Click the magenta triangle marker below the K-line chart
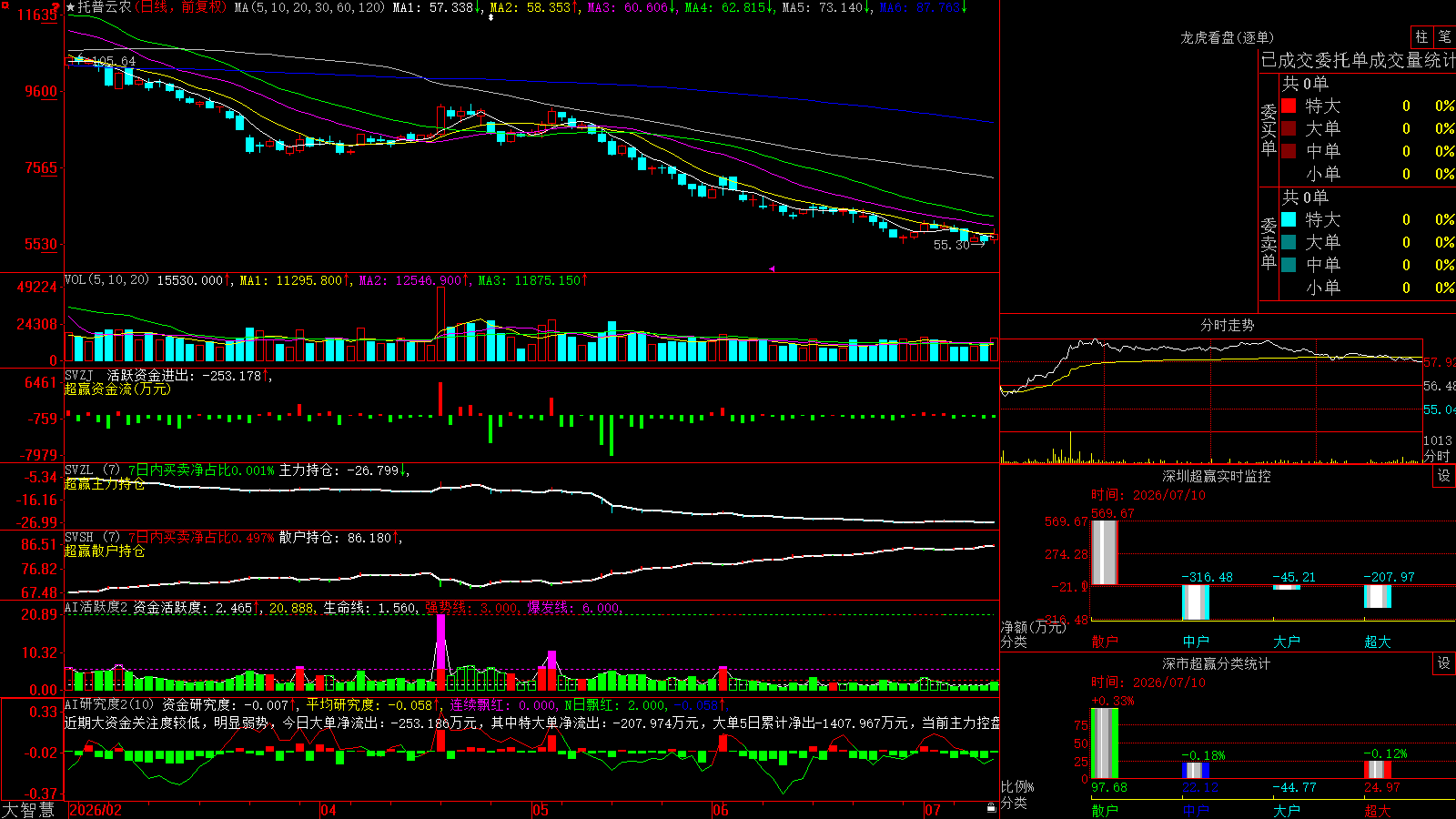 (772, 268)
